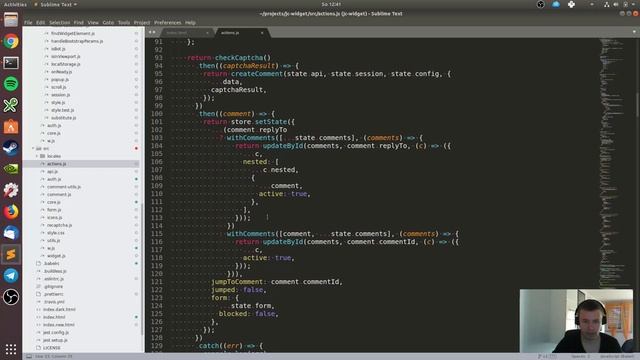Open localStorage.js in sidebar

click(x=66, y=64)
